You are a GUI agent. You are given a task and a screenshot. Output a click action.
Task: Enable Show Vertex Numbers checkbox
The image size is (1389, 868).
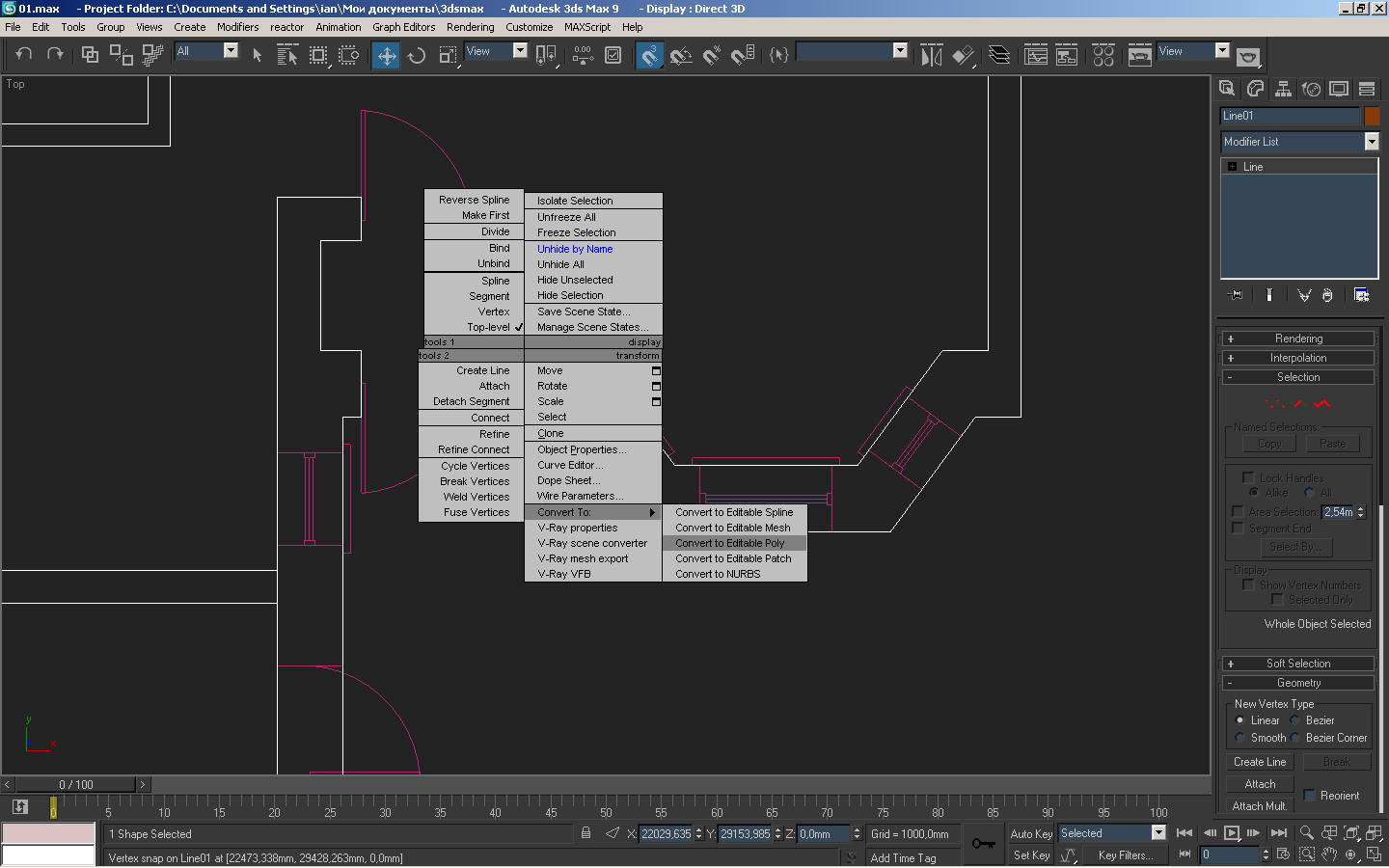[1248, 584]
